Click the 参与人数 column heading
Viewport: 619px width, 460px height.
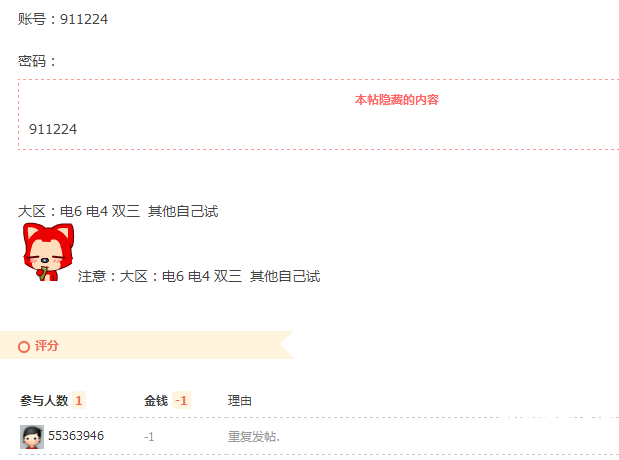point(44,401)
